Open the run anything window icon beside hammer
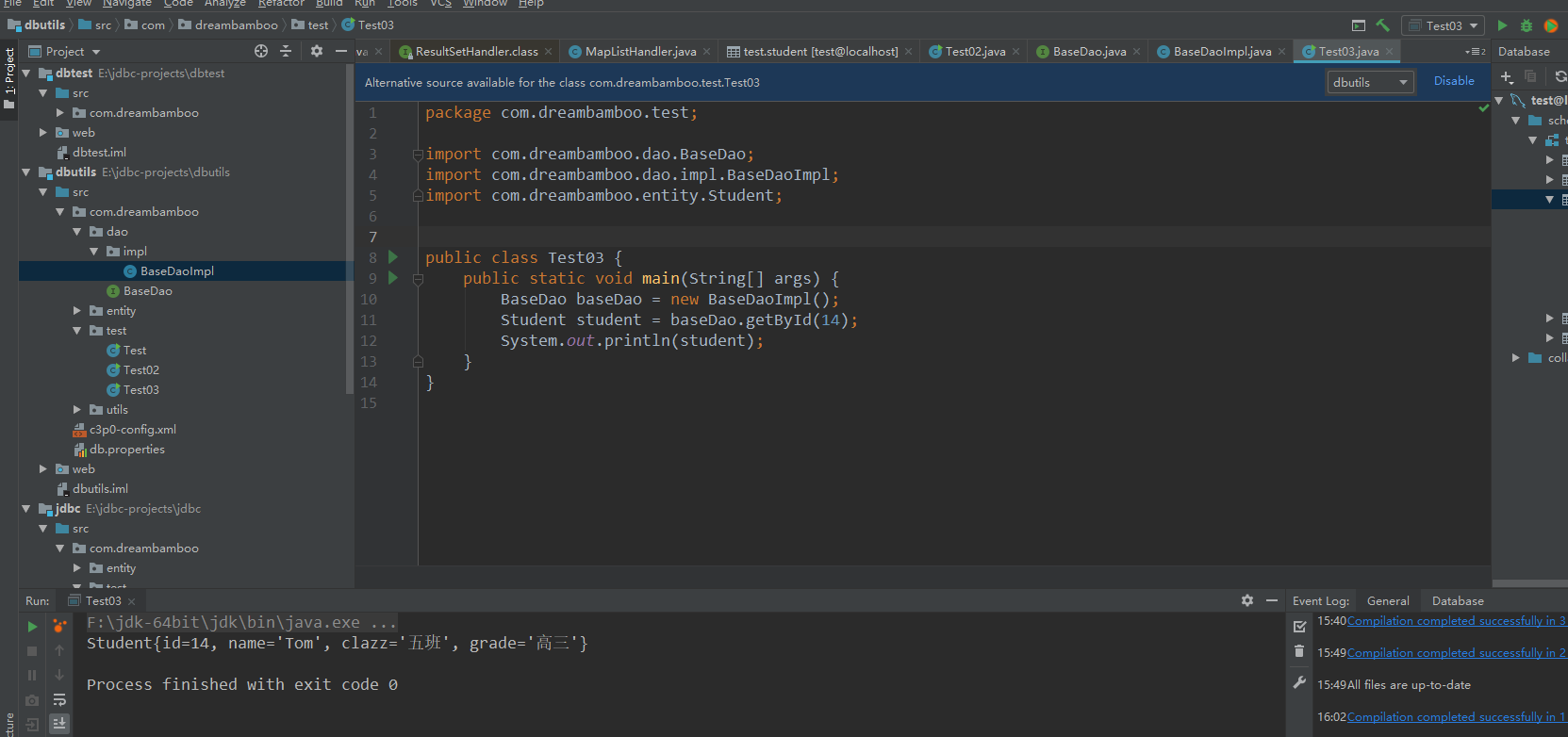The width and height of the screenshot is (1568, 737). pos(1359,25)
